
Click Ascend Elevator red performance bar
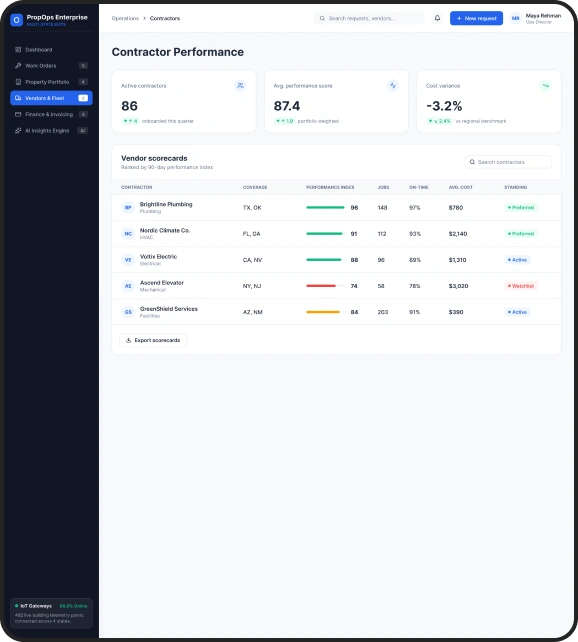[326, 286]
